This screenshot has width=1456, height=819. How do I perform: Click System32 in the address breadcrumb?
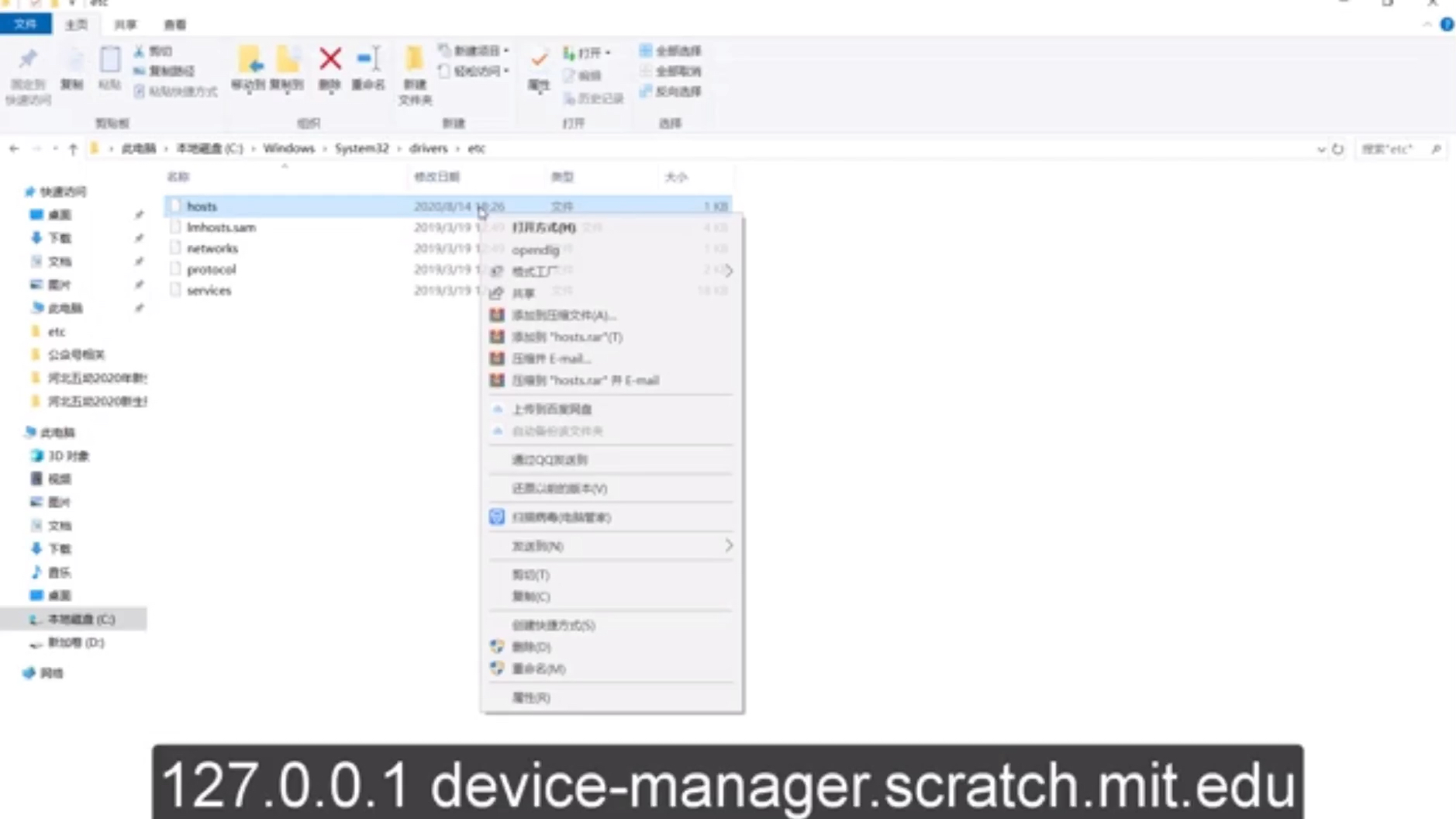(361, 148)
